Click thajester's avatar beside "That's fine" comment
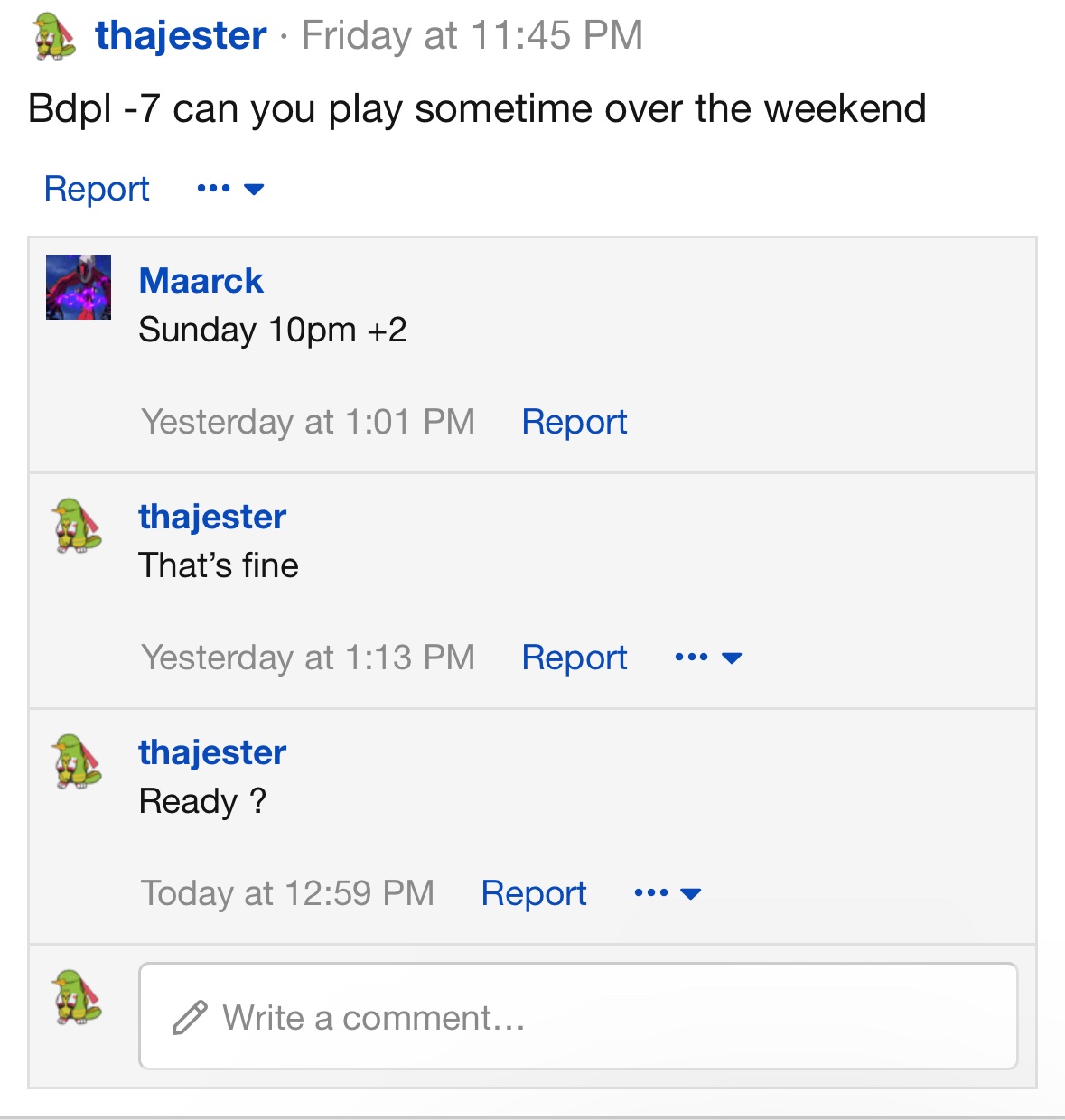The height and width of the screenshot is (1120, 1065). pos(78,526)
